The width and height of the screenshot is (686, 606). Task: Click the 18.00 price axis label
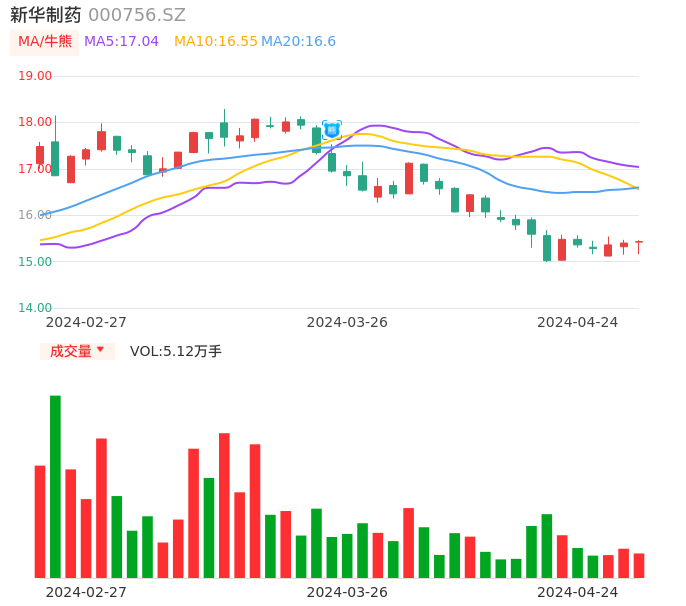tap(35, 122)
